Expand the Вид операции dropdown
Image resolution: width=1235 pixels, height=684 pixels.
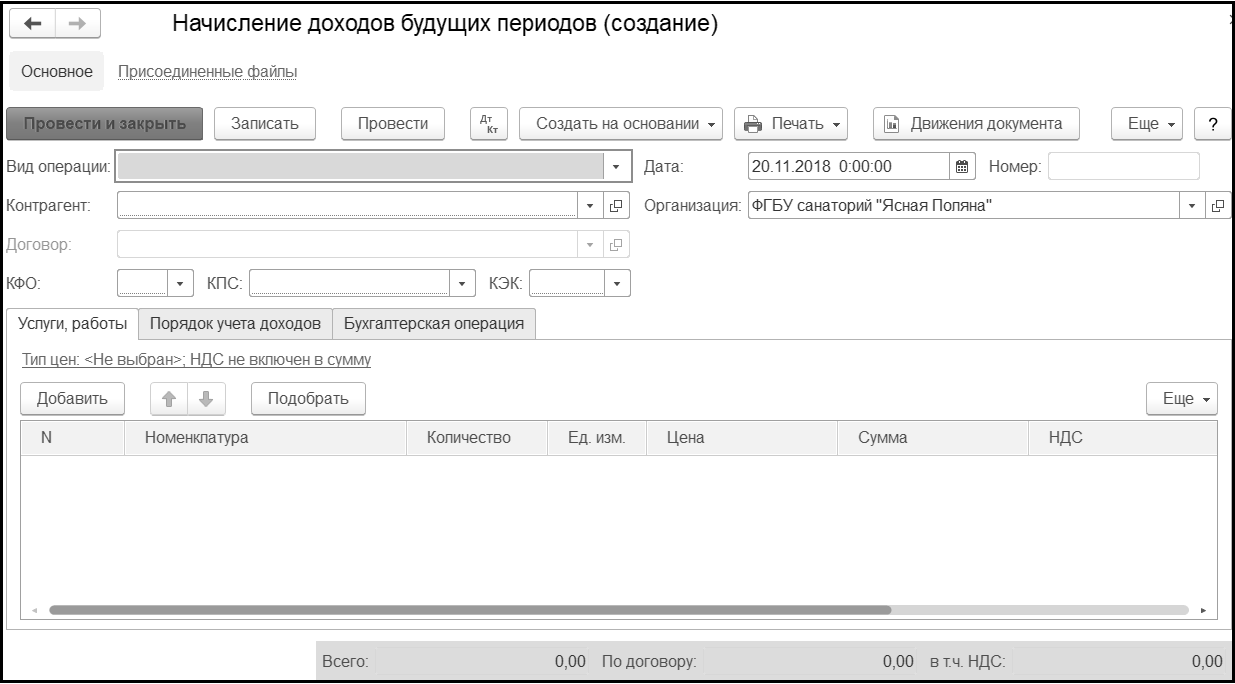(x=616, y=166)
